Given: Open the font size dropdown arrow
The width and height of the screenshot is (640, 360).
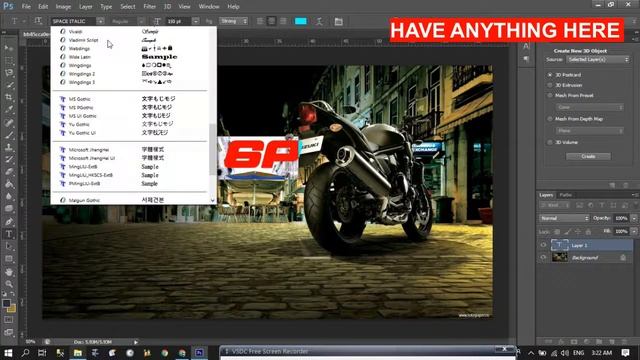Looking at the screenshot, I should coord(196,21).
